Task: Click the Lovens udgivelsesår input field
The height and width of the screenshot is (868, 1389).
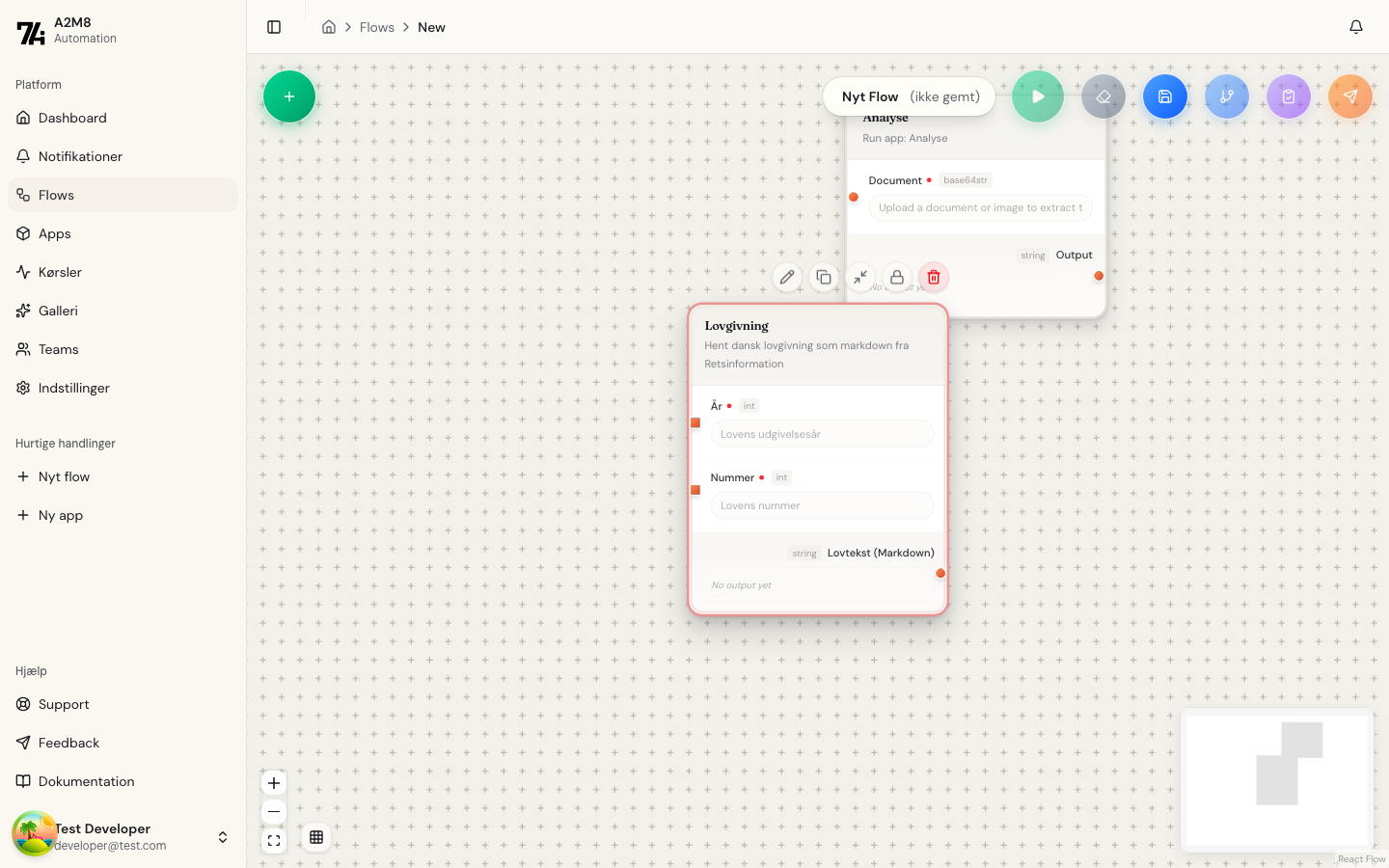Action: point(822,434)
